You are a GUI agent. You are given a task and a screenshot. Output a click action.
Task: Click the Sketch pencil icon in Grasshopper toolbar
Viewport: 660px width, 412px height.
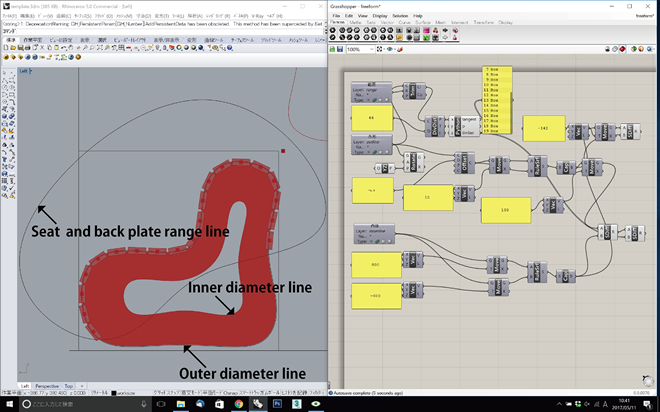point(400,49)
